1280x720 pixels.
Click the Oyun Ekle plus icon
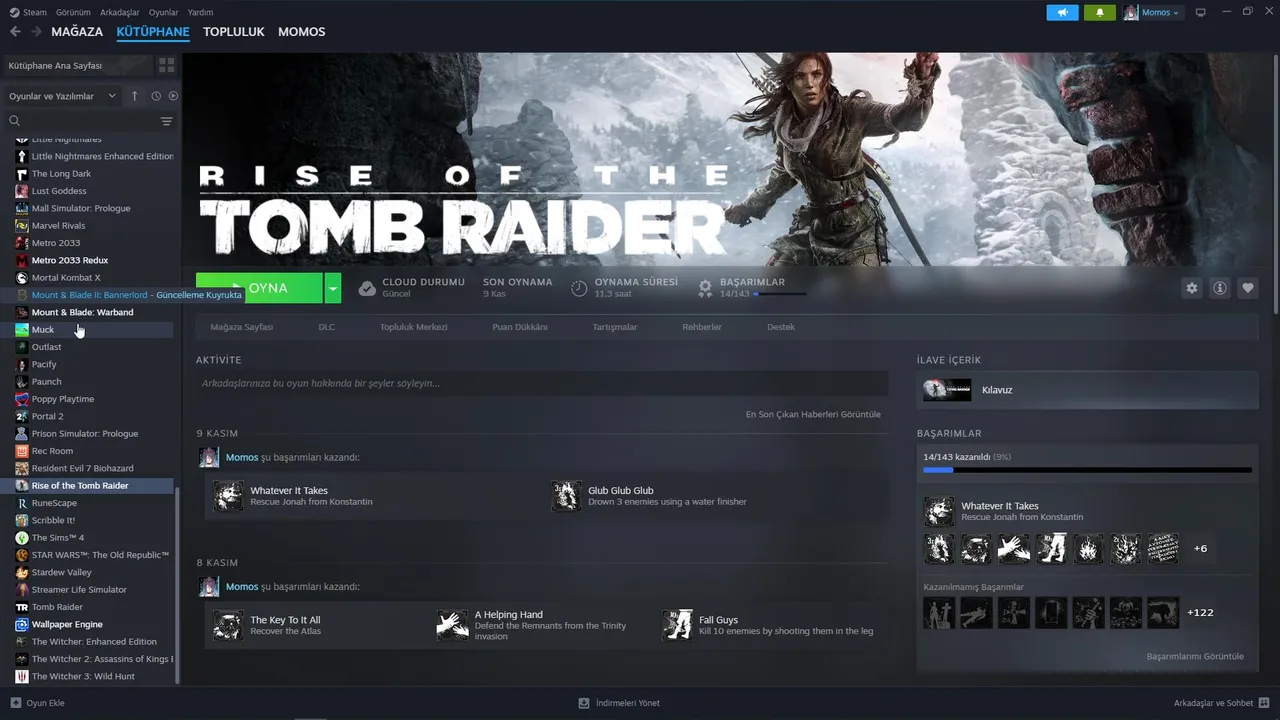[x=15, y=703]
